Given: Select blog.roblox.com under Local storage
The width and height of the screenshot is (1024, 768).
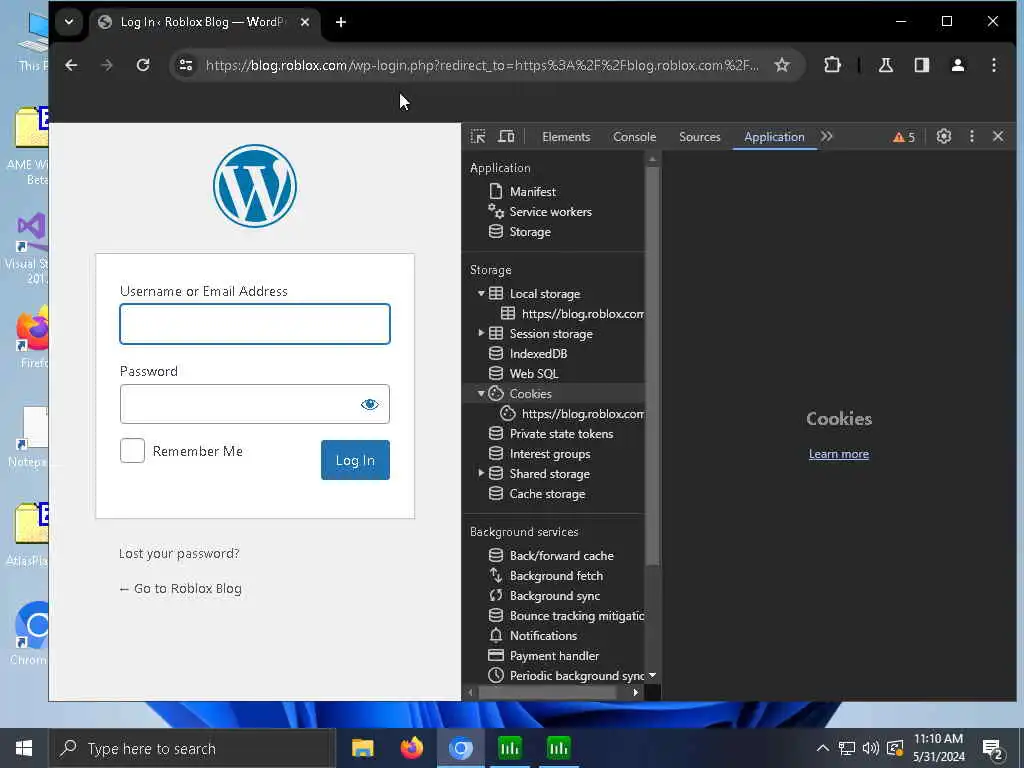Looking at the screenshot, I should point(582,314).
